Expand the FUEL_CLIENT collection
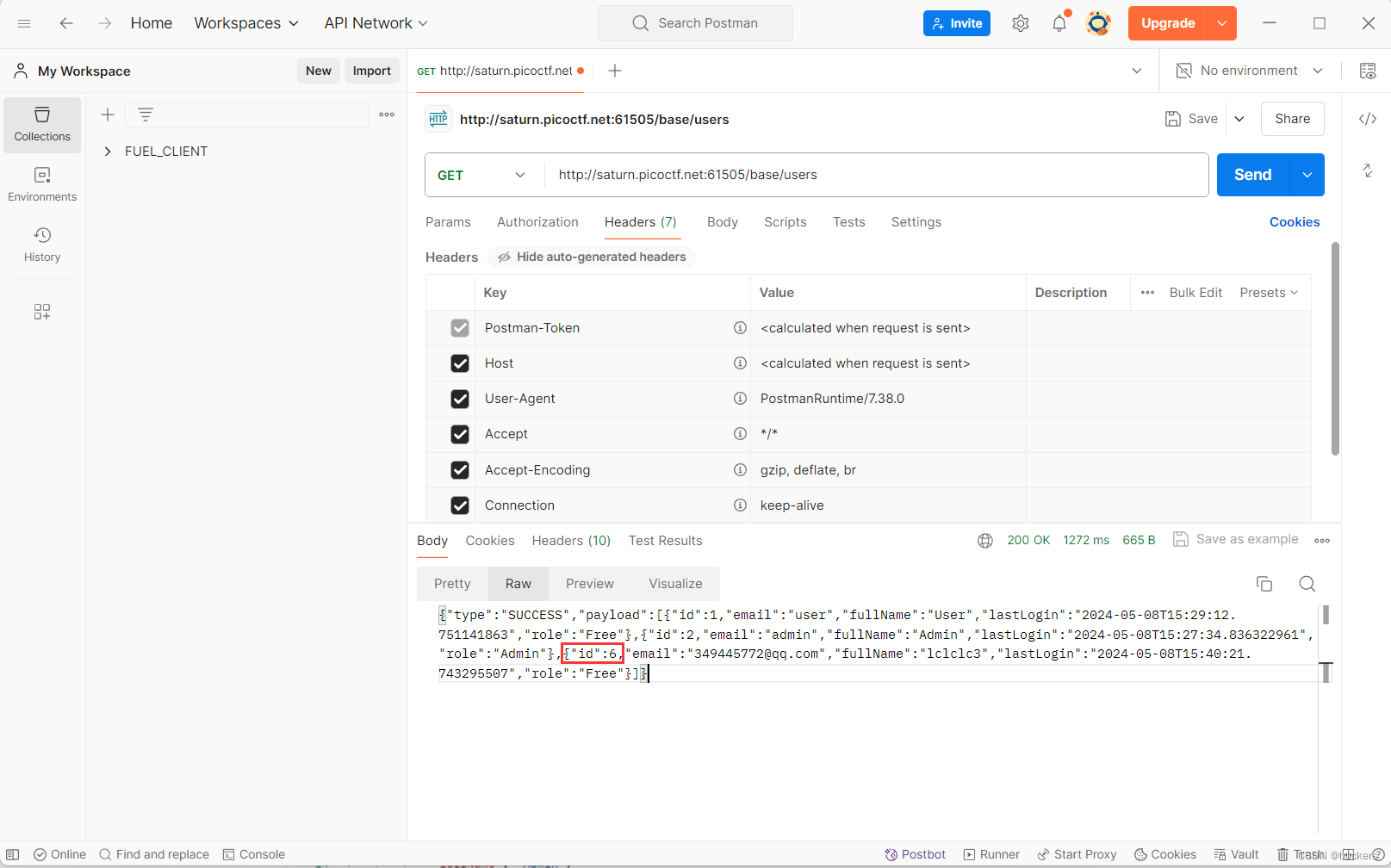Image resolution: width=1391 pixels, height=868 pixels. [108, 152]
